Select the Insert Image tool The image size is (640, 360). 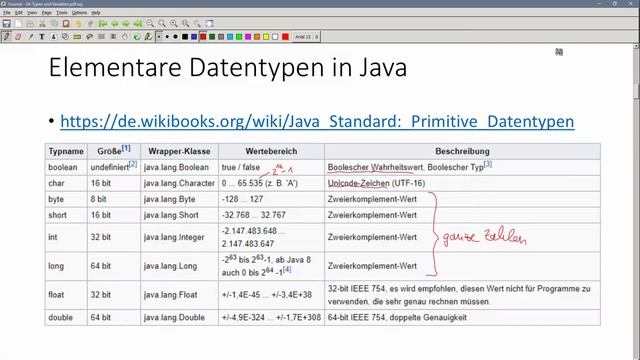pos(53,37)
